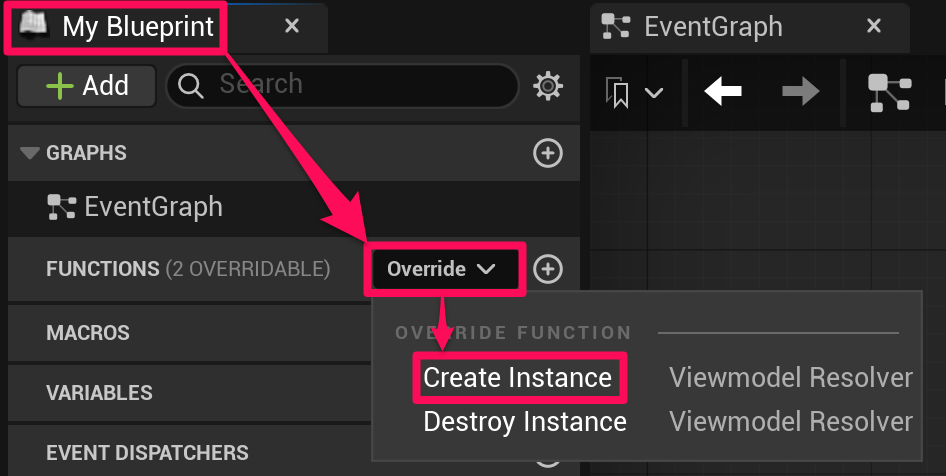The width and height of the screenshot is (946, 476).
Task: Switch to the EventGraph tab
Action: [x=713, y=26]
